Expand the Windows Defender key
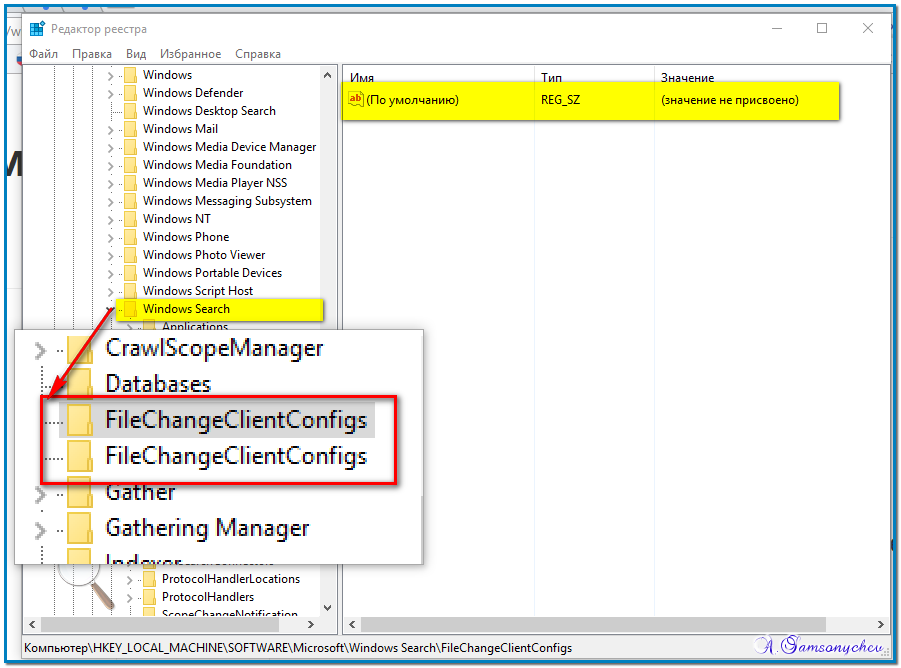901x668 pixels. (x=110, y=93)
